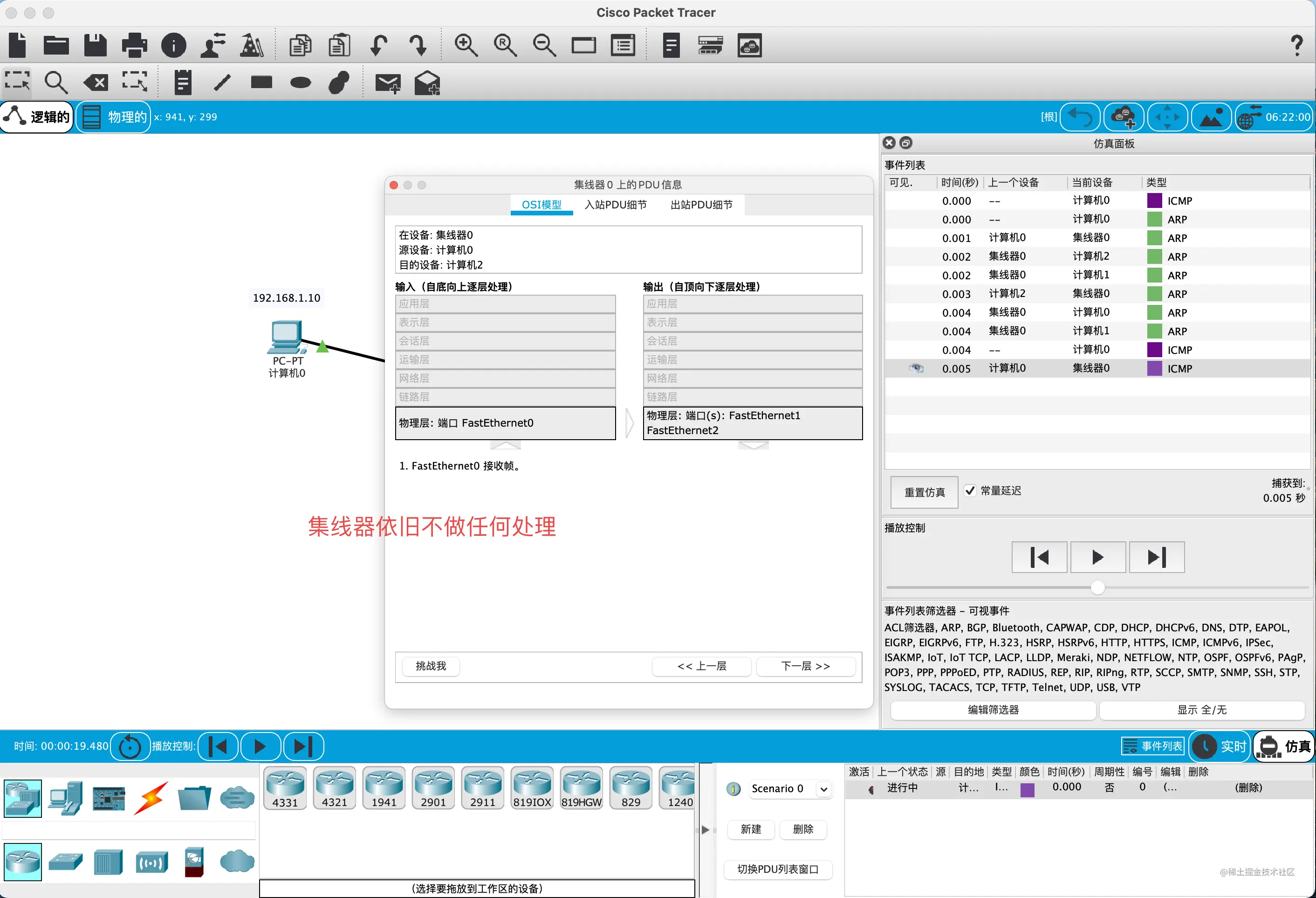Switch to 逻辑的 logical workspace
Screen dimensions: 1316x898
[37, 117]
